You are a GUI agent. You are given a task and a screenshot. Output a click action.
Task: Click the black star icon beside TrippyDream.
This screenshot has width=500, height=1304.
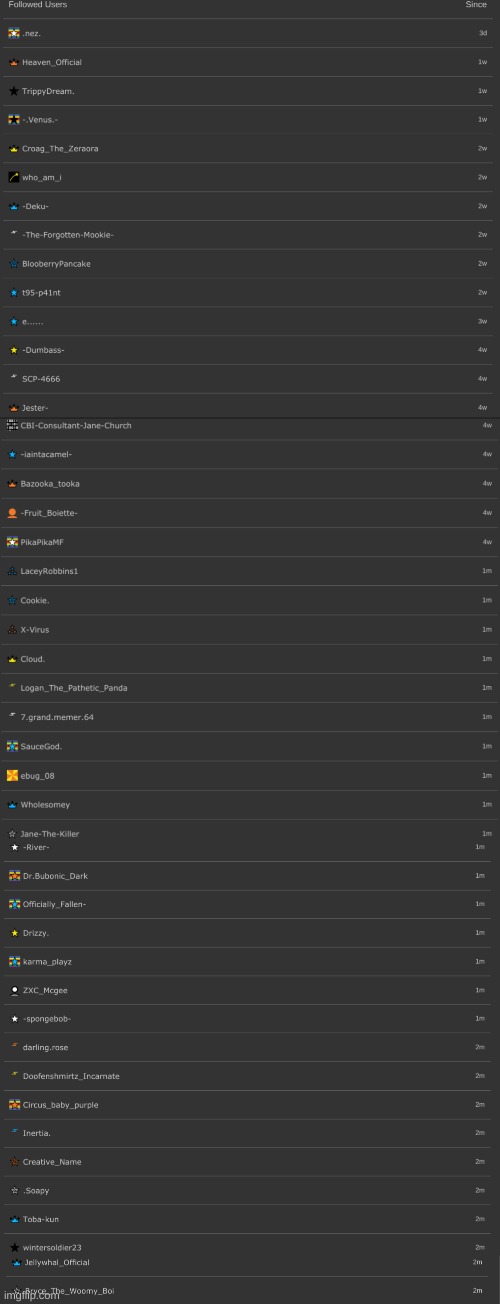coord(13,91)
